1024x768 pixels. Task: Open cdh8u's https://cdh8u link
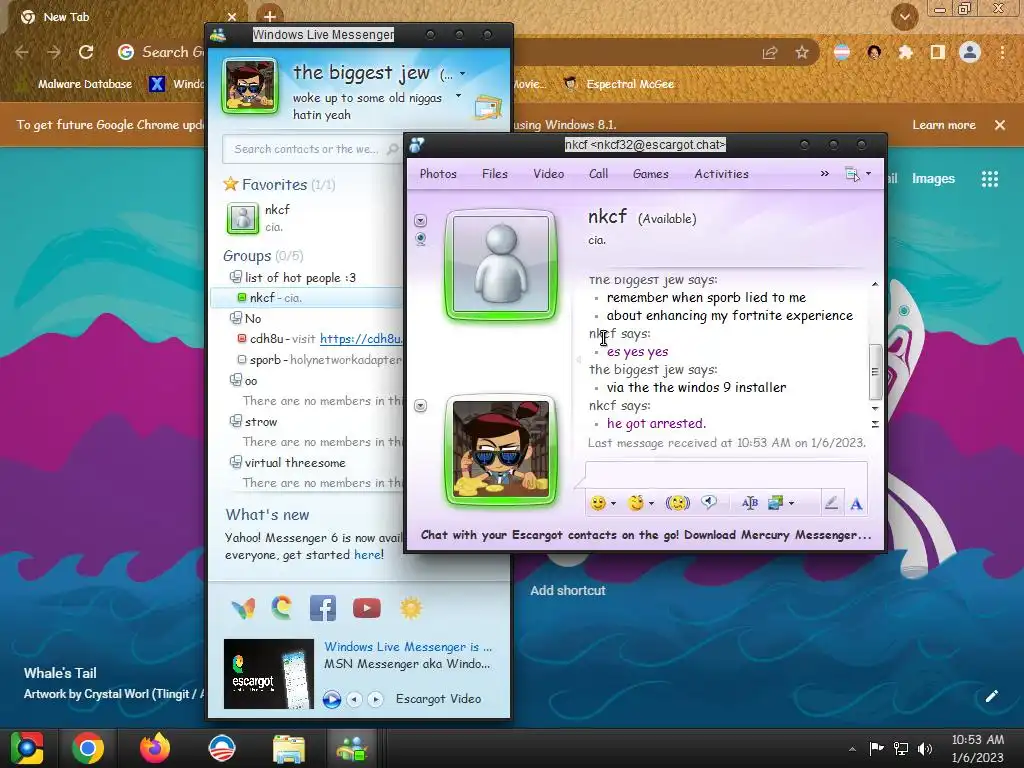(x=361, y=339)
